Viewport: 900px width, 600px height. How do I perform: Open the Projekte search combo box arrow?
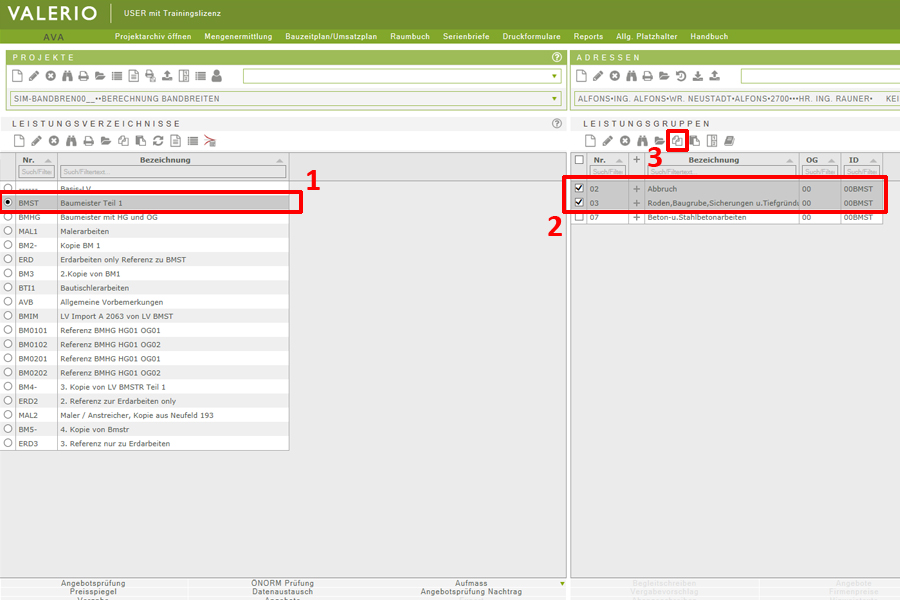555,76
